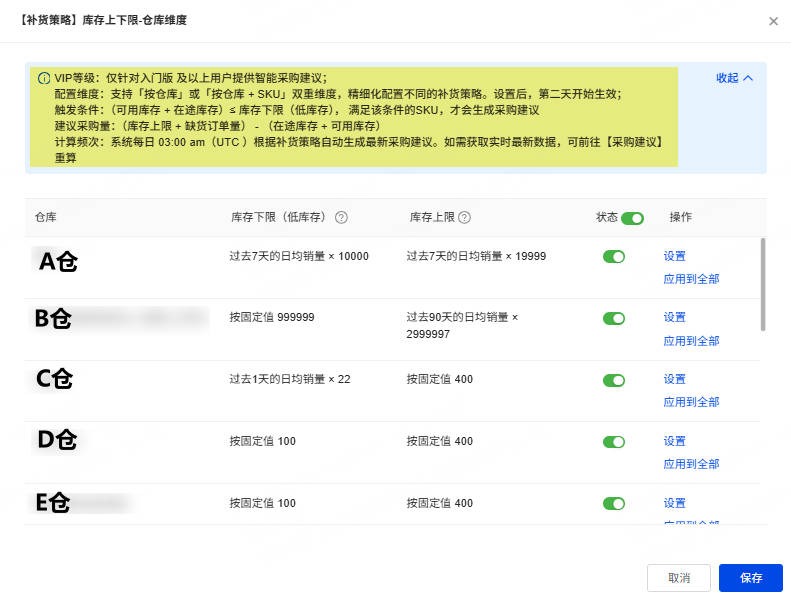This screenshot has height=601, width=791.
Task: Apply B仓 settings via 应用到全部
Action: [691, 341]
